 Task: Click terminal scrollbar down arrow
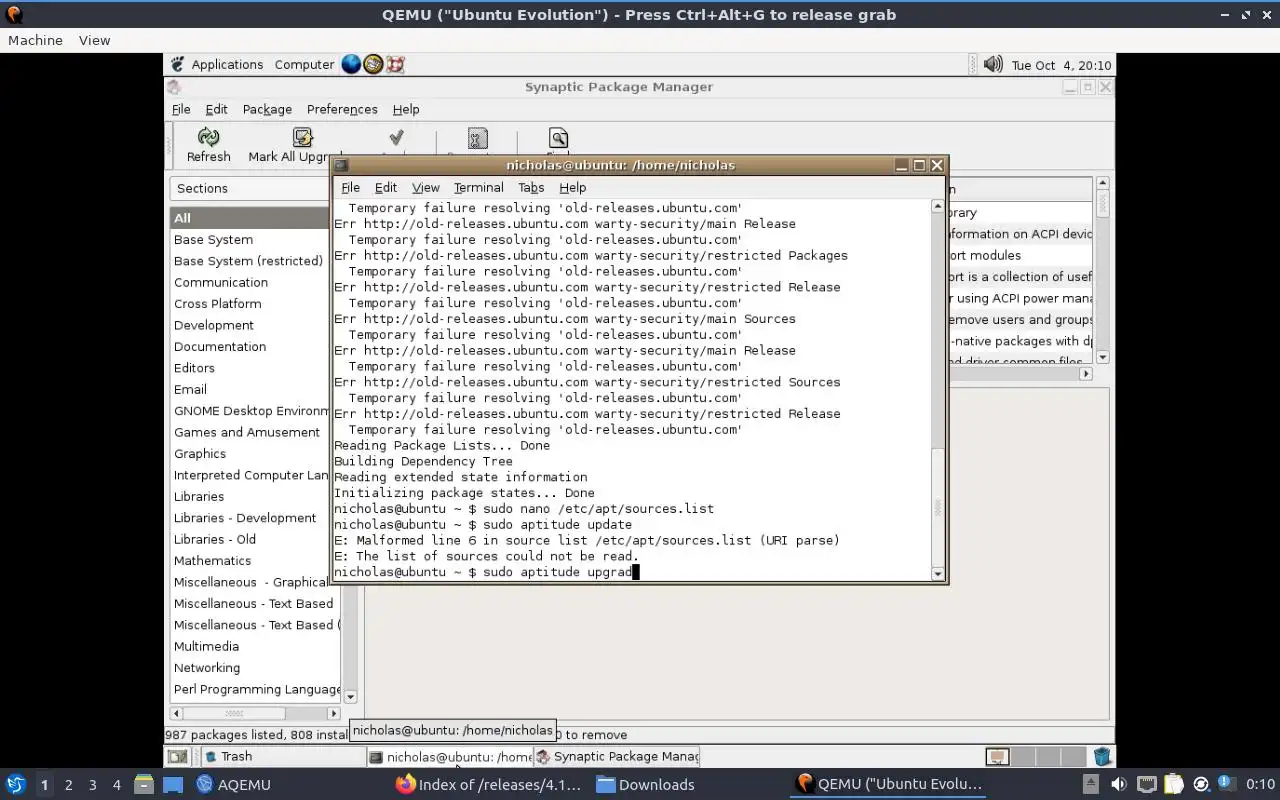click(937, 574)
